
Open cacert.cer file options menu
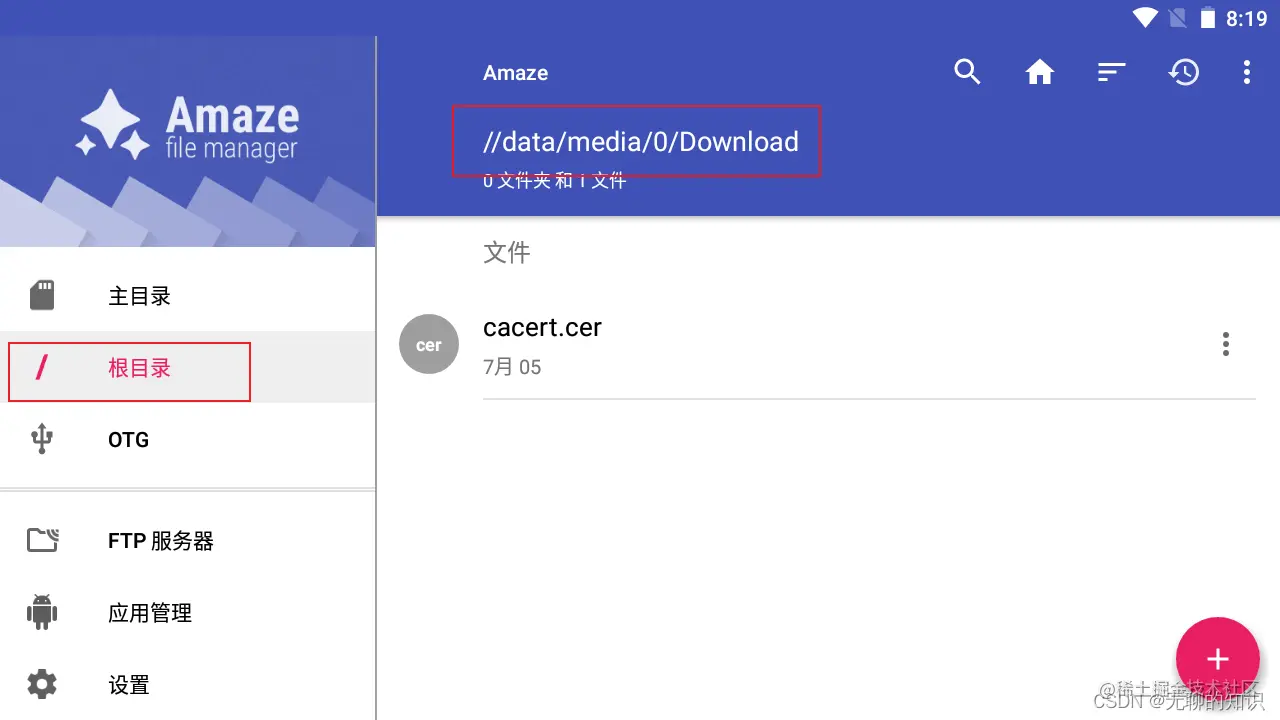(1226, 345)
